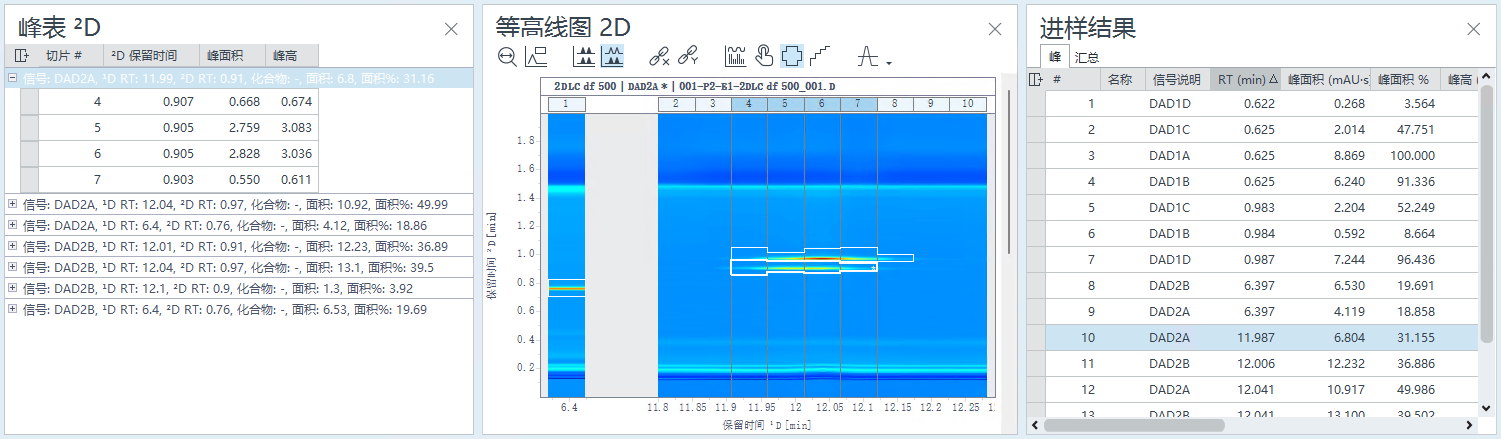Click the staircase step icon
Image resolution: width=1501 pixels, height=439 pixels.
(820, 56)
